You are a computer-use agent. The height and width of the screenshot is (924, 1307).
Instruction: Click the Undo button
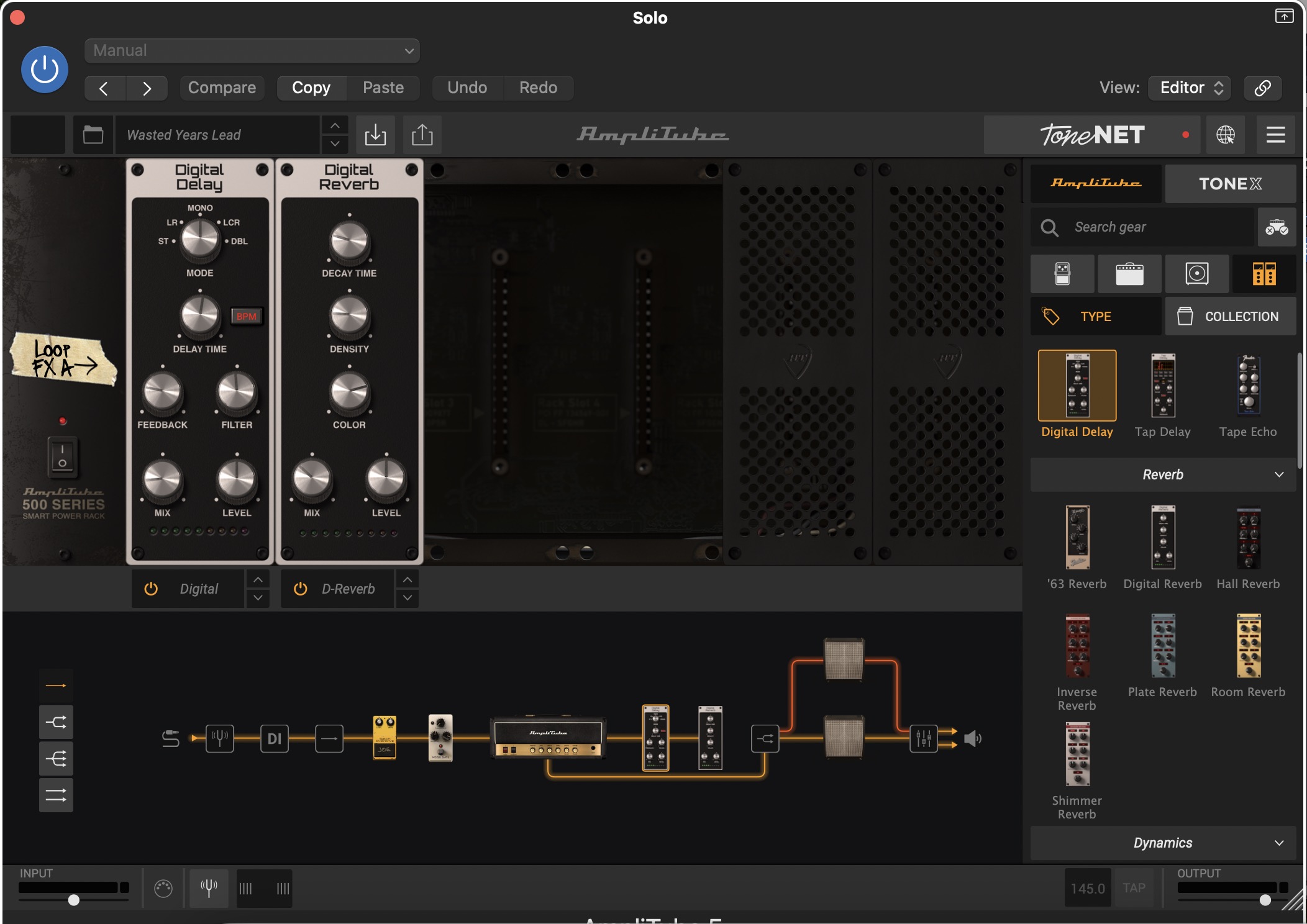tap(467, 88)
